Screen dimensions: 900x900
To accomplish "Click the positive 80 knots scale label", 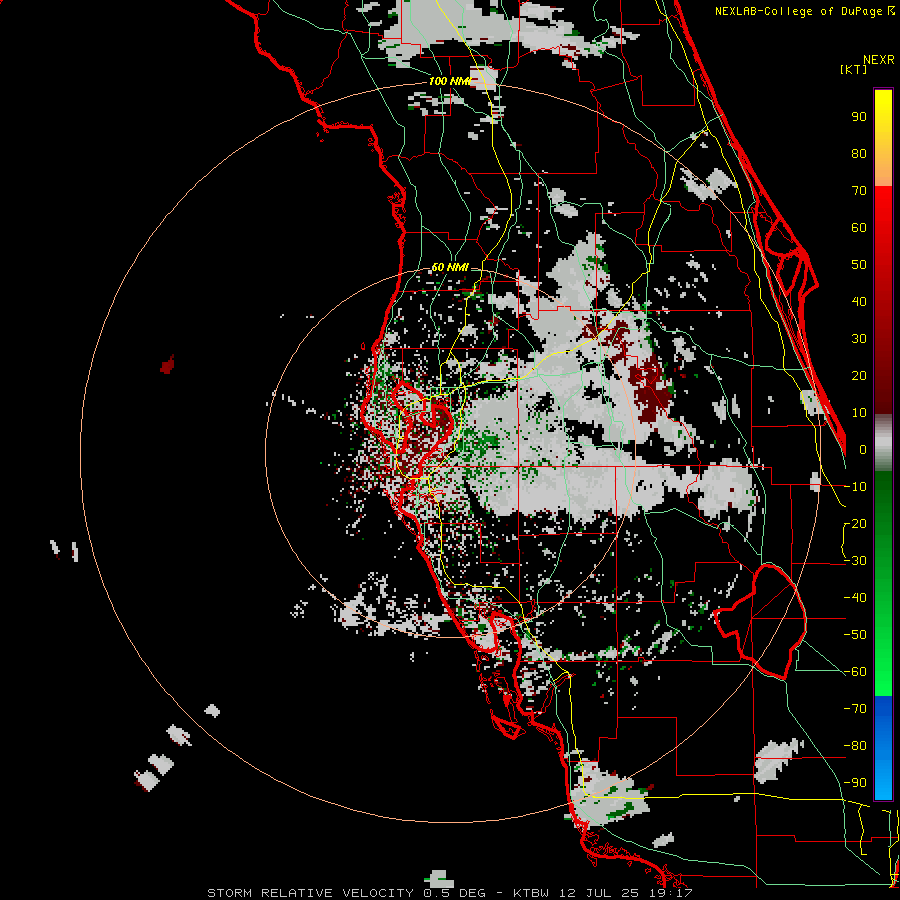I will [859, 154].
